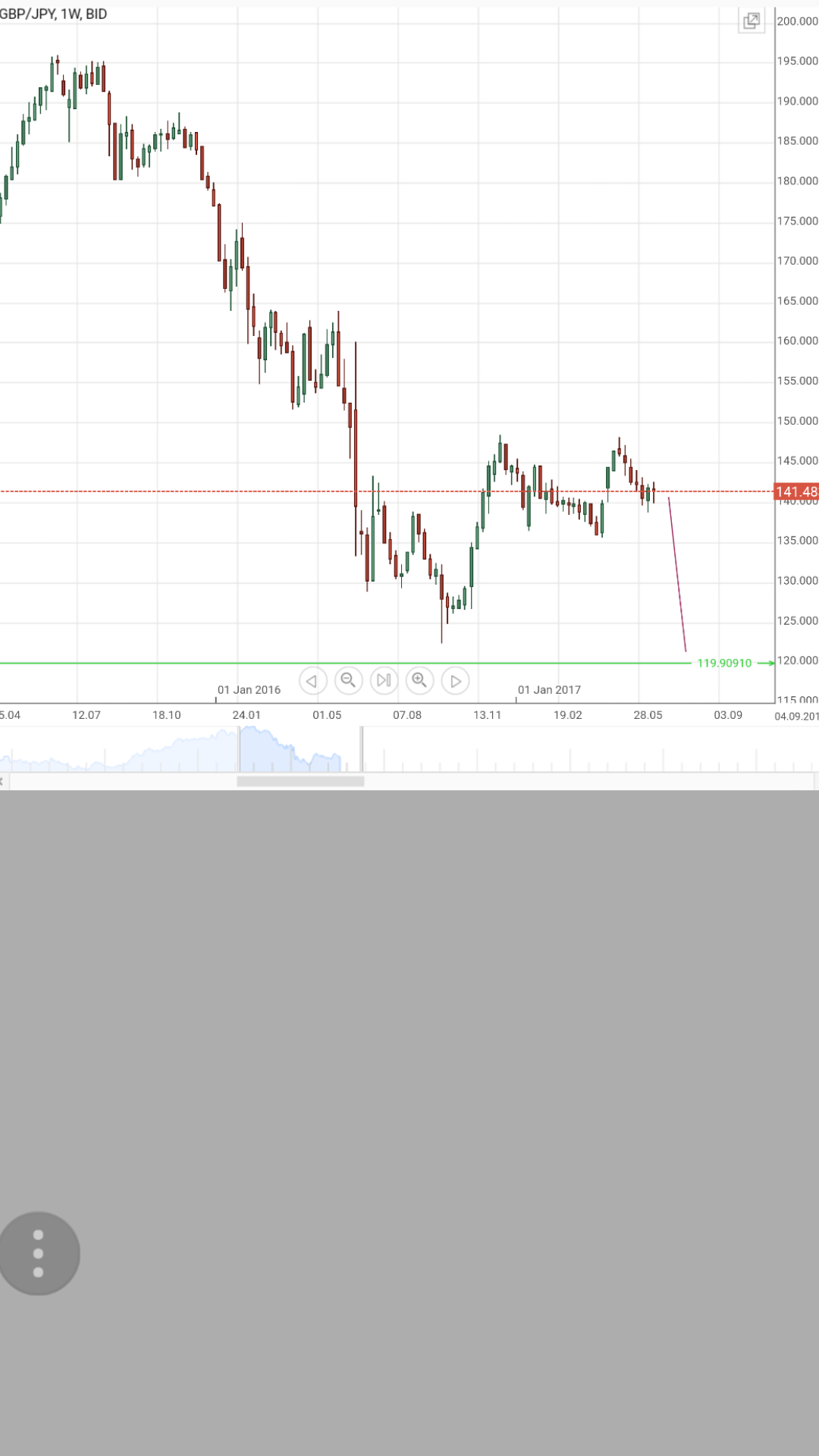The height and width of the screenshot is (1456, 819).
Task: Click the 200.000 price axis label
Action: [797, 21]
